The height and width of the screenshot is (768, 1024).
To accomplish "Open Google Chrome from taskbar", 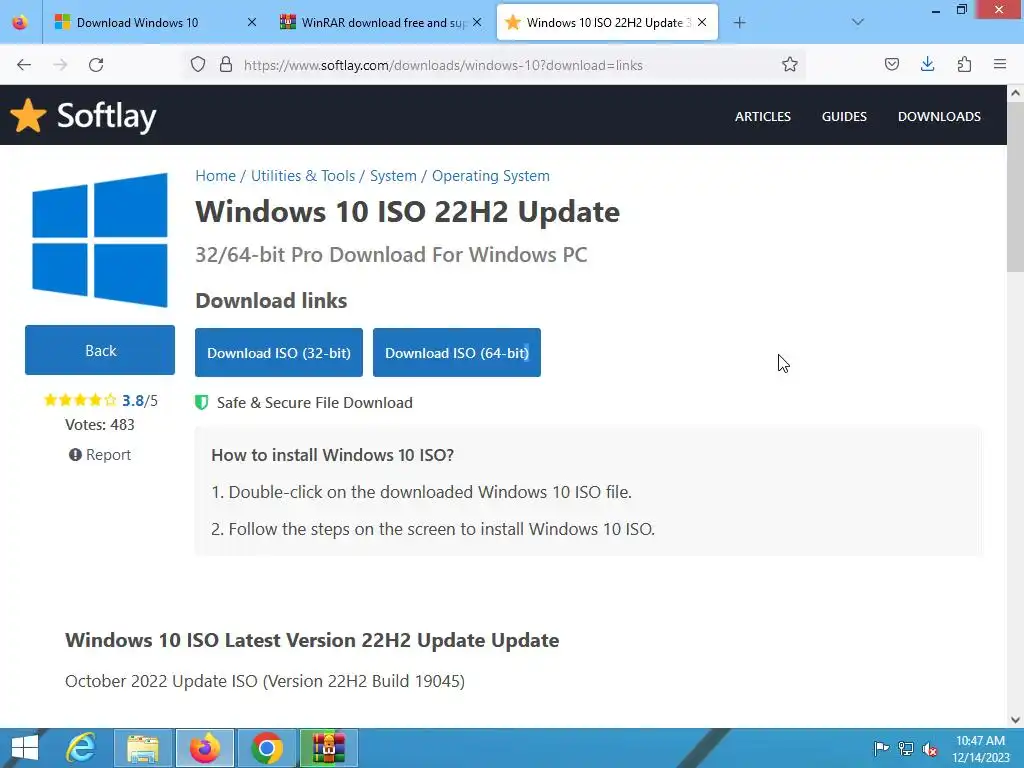I will [x=266, y=748].
